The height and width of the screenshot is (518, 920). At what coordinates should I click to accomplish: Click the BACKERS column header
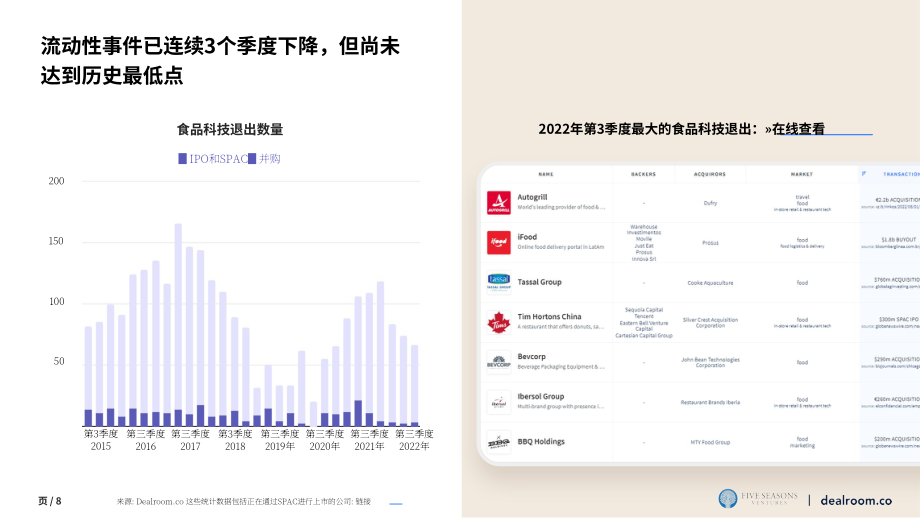(644, 174)
